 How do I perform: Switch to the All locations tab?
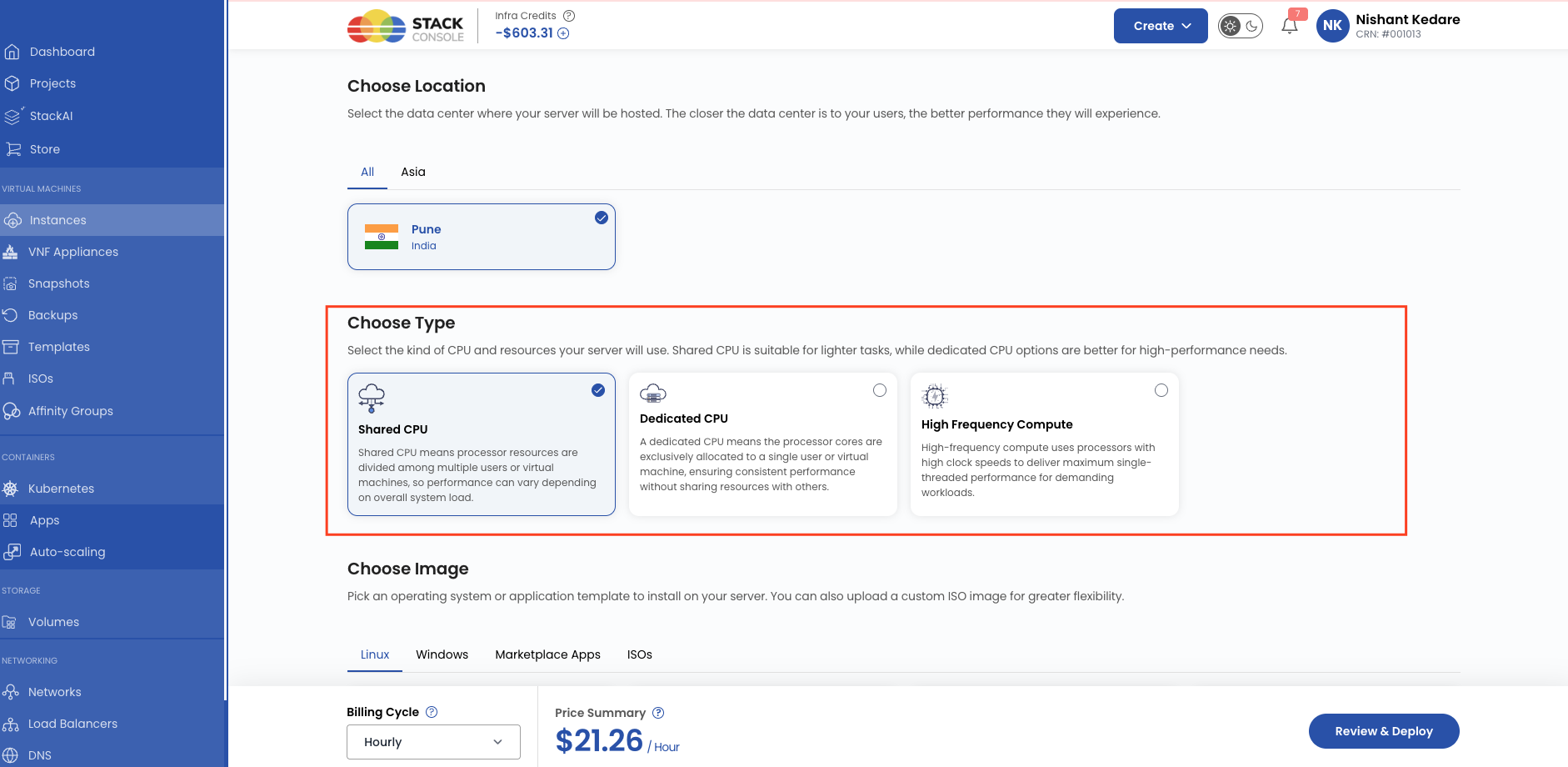(x=367, y=172)
